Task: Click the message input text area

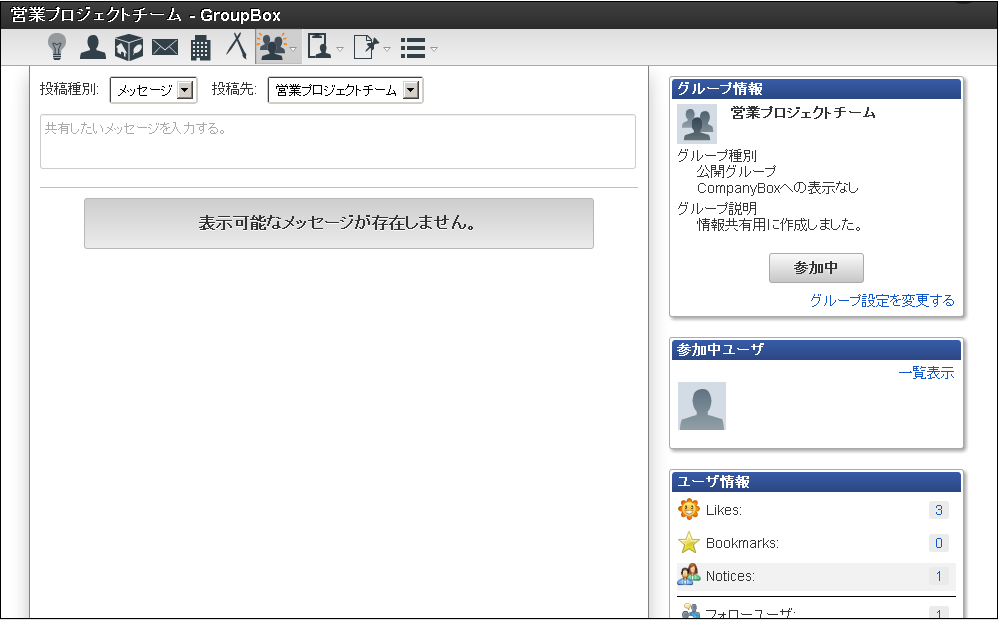Action: [337, 142]
